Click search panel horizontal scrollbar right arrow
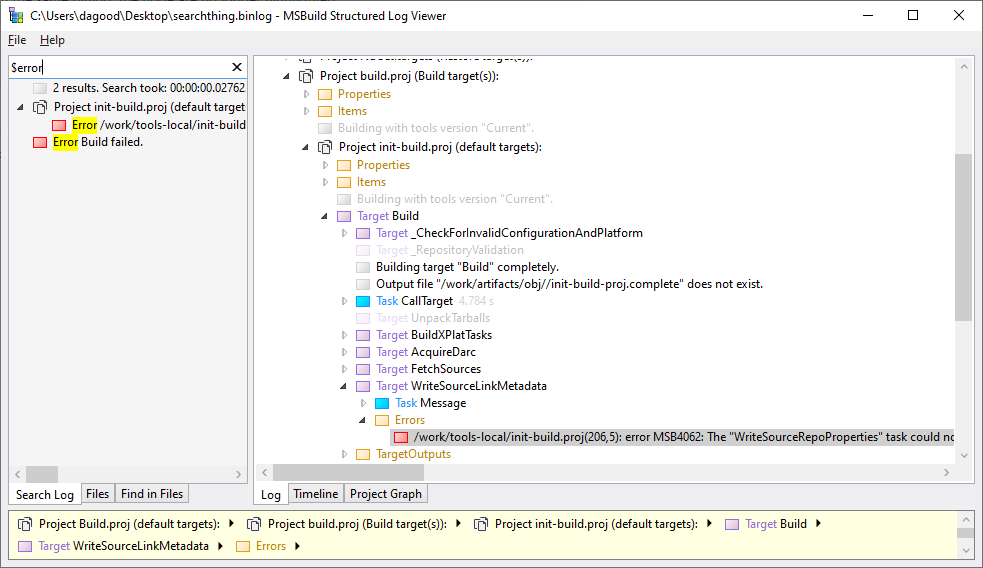The image size is (983, 568). 238,475
